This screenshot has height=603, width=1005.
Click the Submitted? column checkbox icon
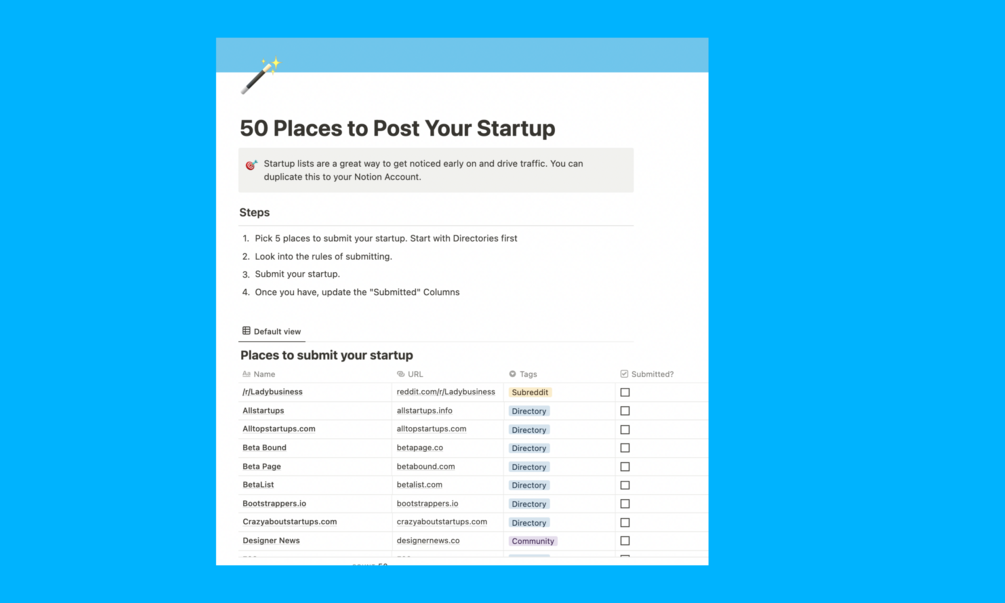624,374
